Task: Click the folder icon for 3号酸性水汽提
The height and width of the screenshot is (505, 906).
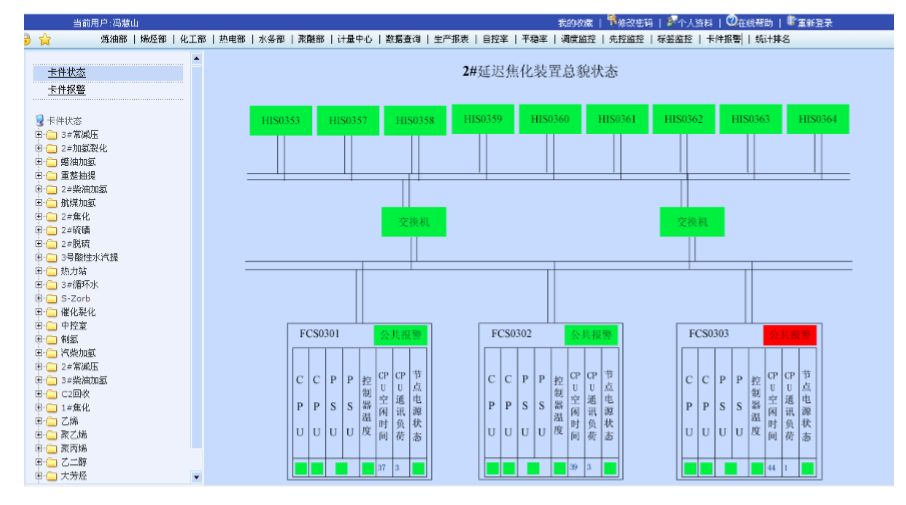Action: 51,258
